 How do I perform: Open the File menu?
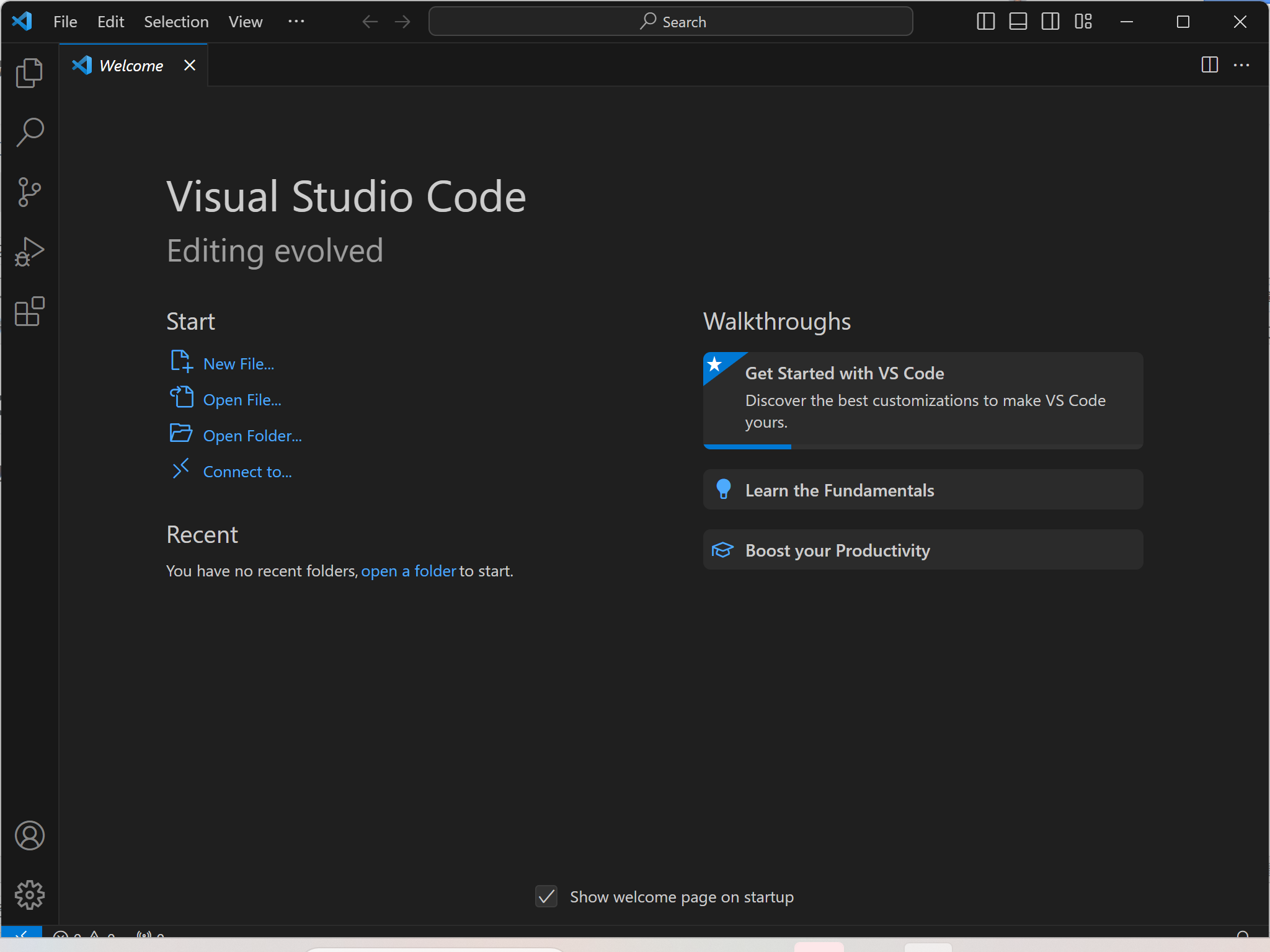[65, 22]
